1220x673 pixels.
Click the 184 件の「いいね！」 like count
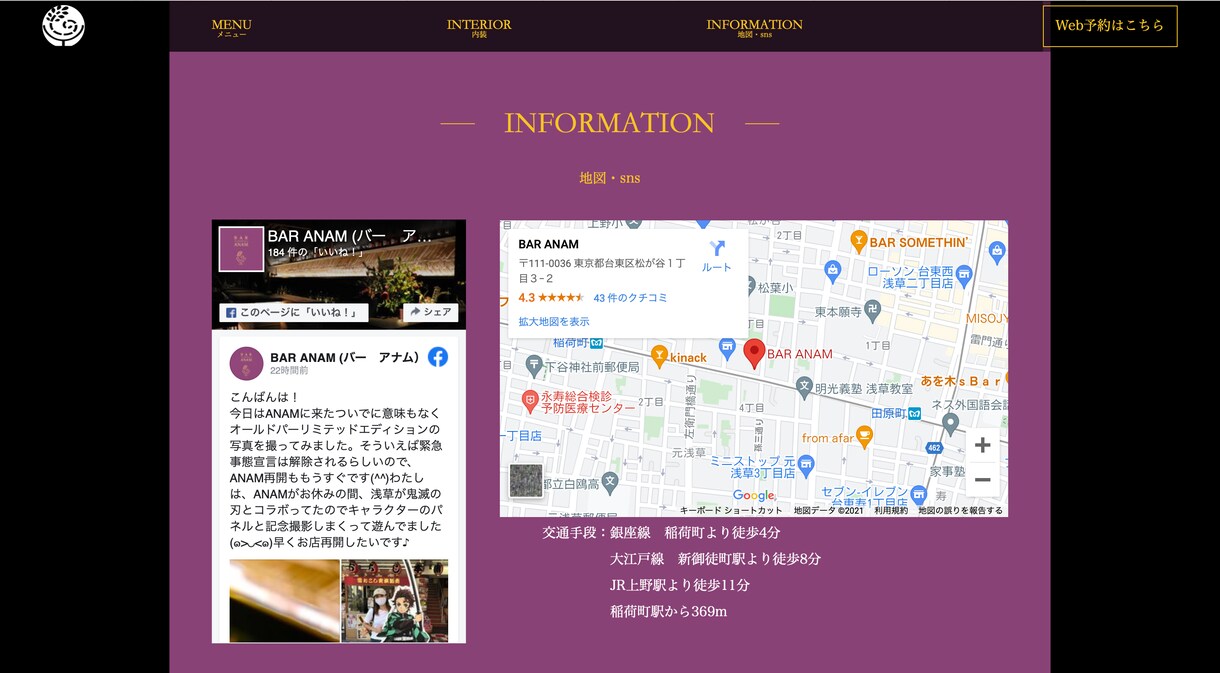[x=314, y=253]
